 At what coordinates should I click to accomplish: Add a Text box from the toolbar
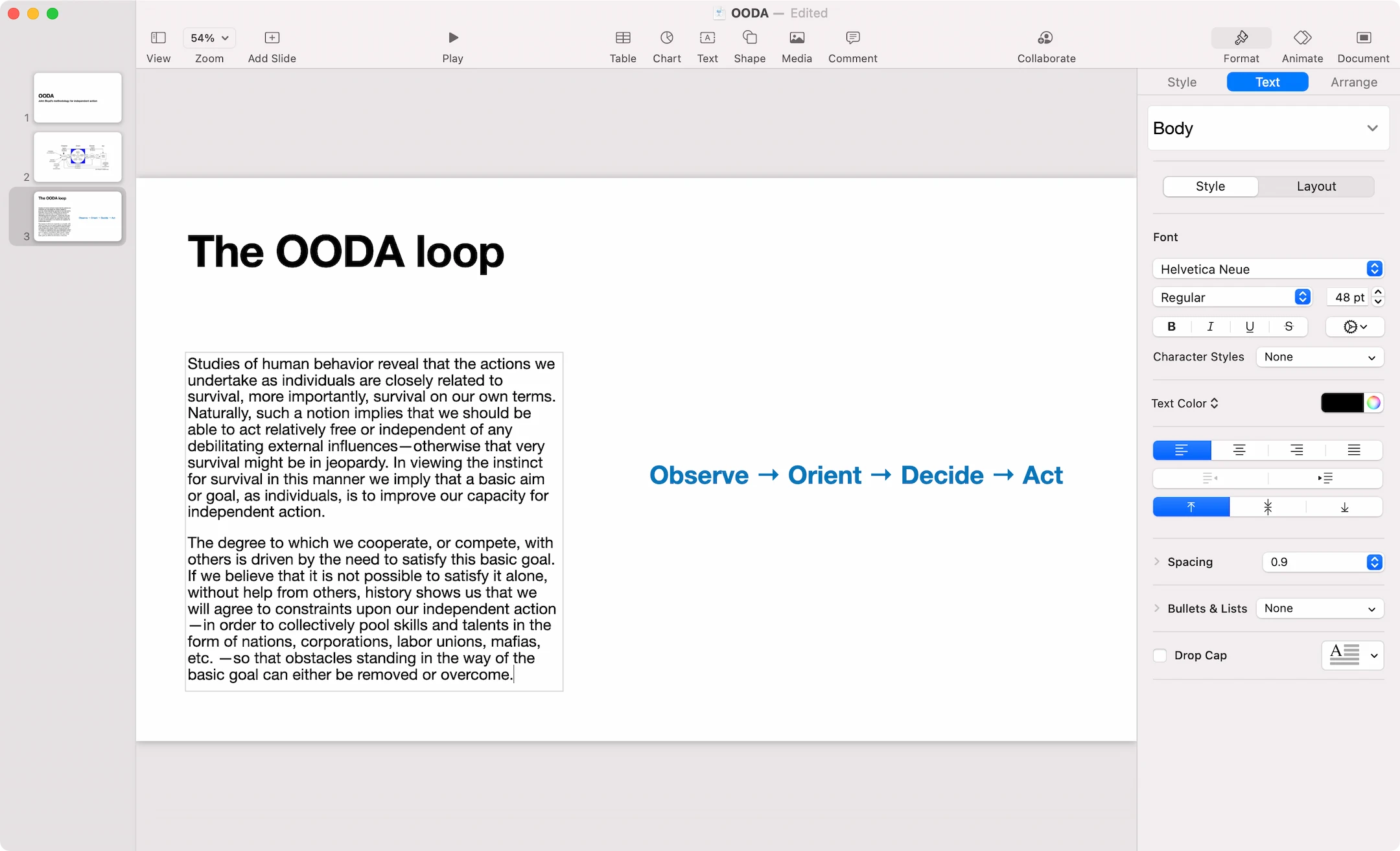pyautogui.click(x=707, y=45)
